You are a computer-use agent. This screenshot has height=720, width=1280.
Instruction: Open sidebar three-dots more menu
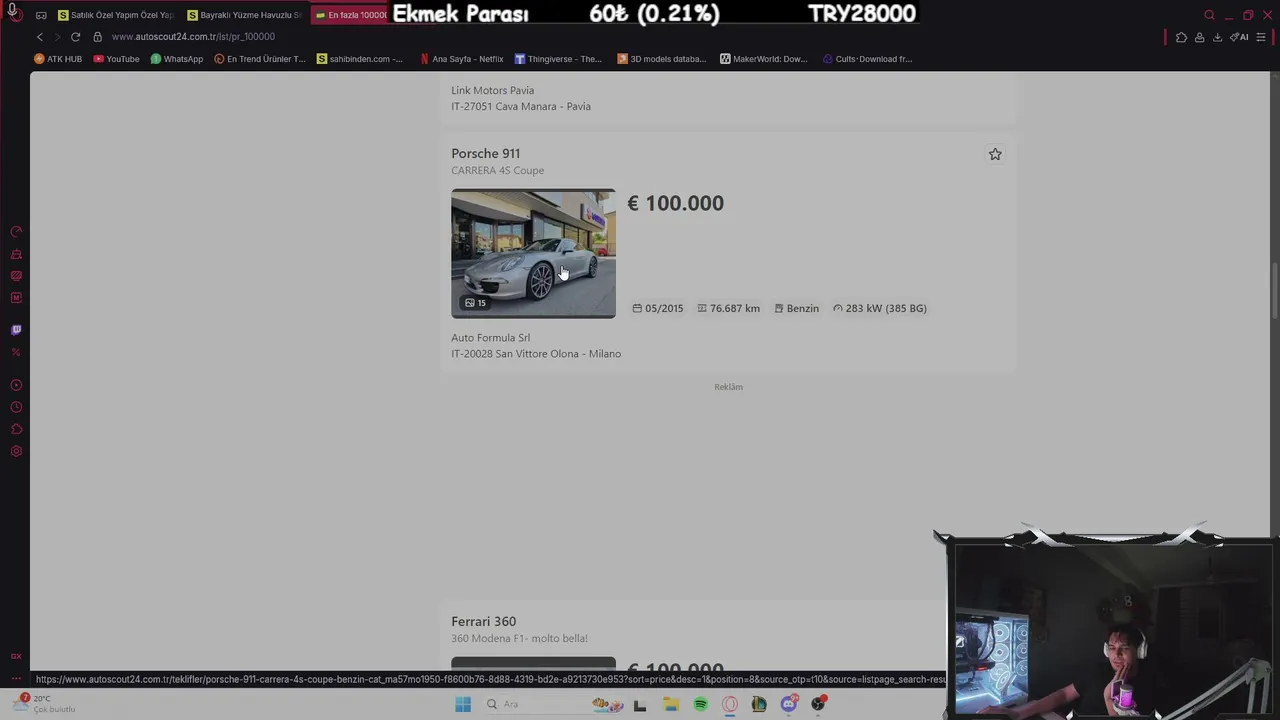point(16,679)
